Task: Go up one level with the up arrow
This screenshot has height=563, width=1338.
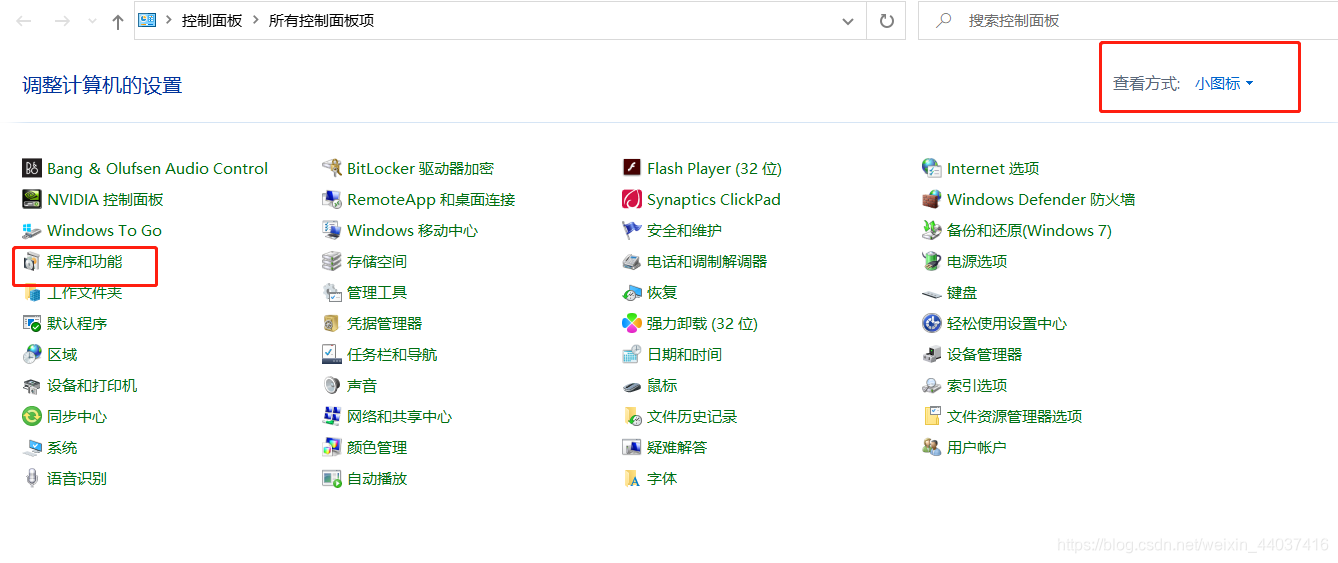Action: pos(118,21)
